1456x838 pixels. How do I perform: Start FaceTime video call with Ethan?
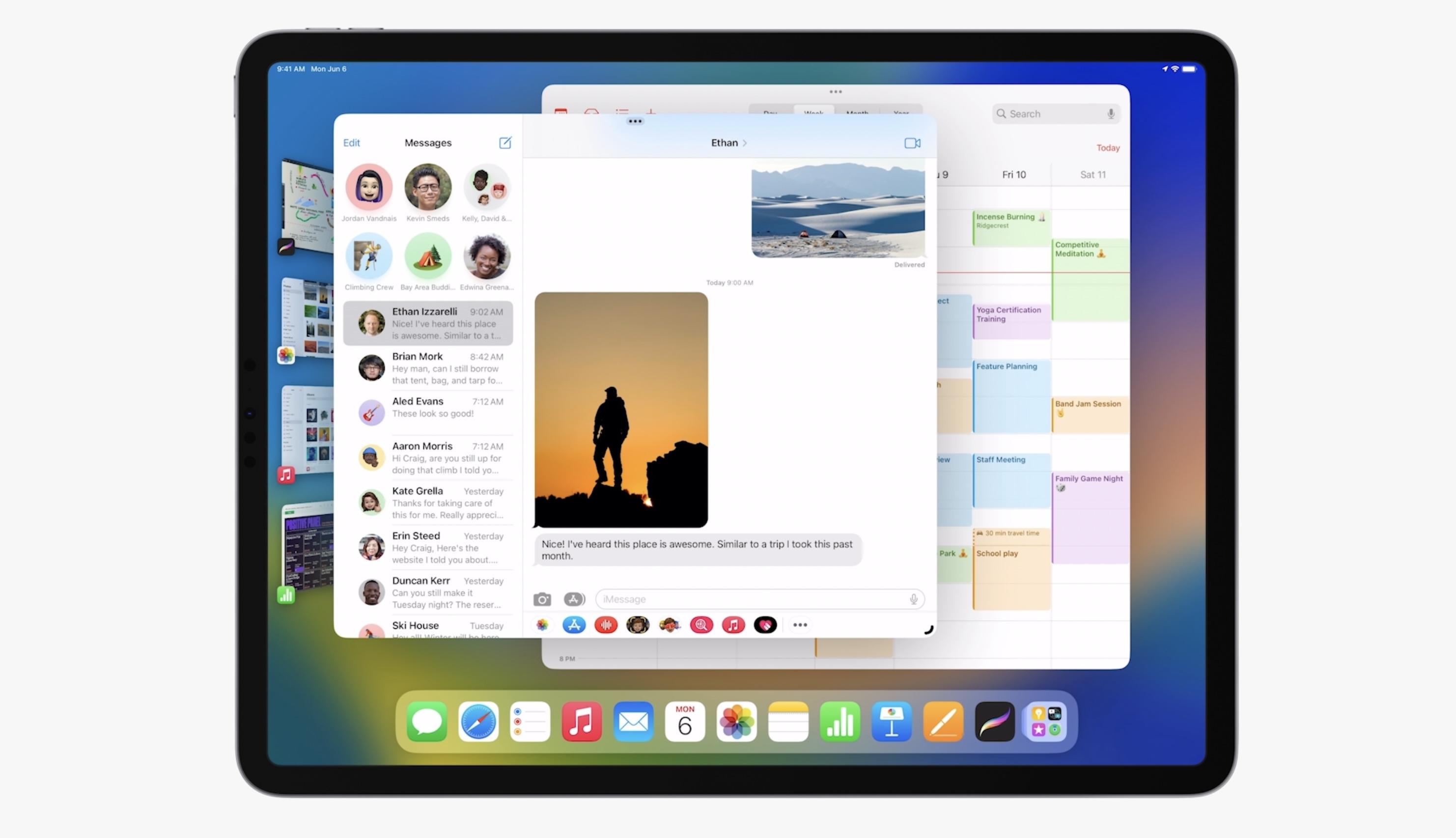tap(912, 143)
